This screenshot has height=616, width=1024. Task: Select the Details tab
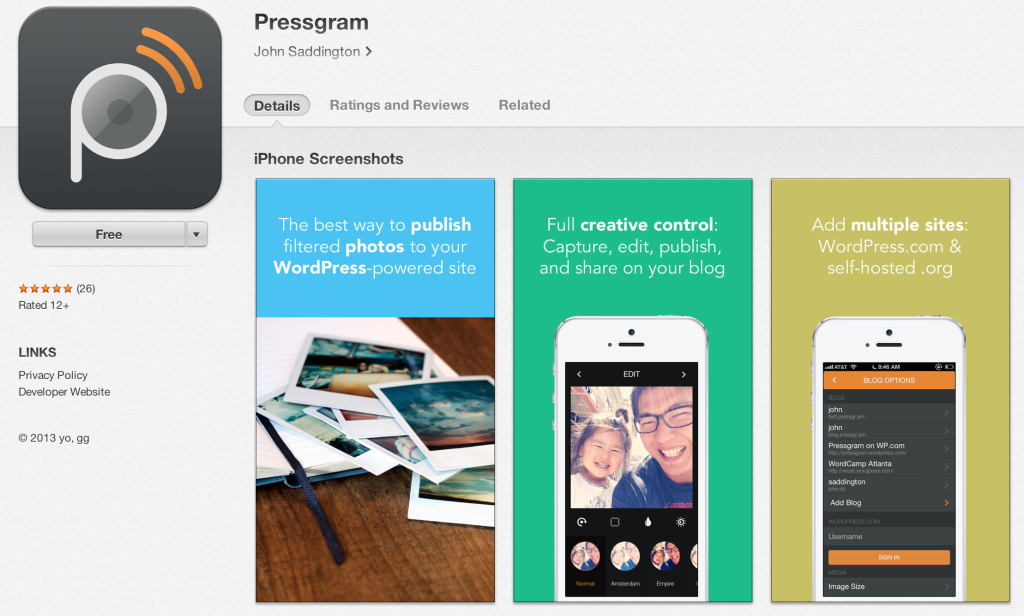(277, 105)
